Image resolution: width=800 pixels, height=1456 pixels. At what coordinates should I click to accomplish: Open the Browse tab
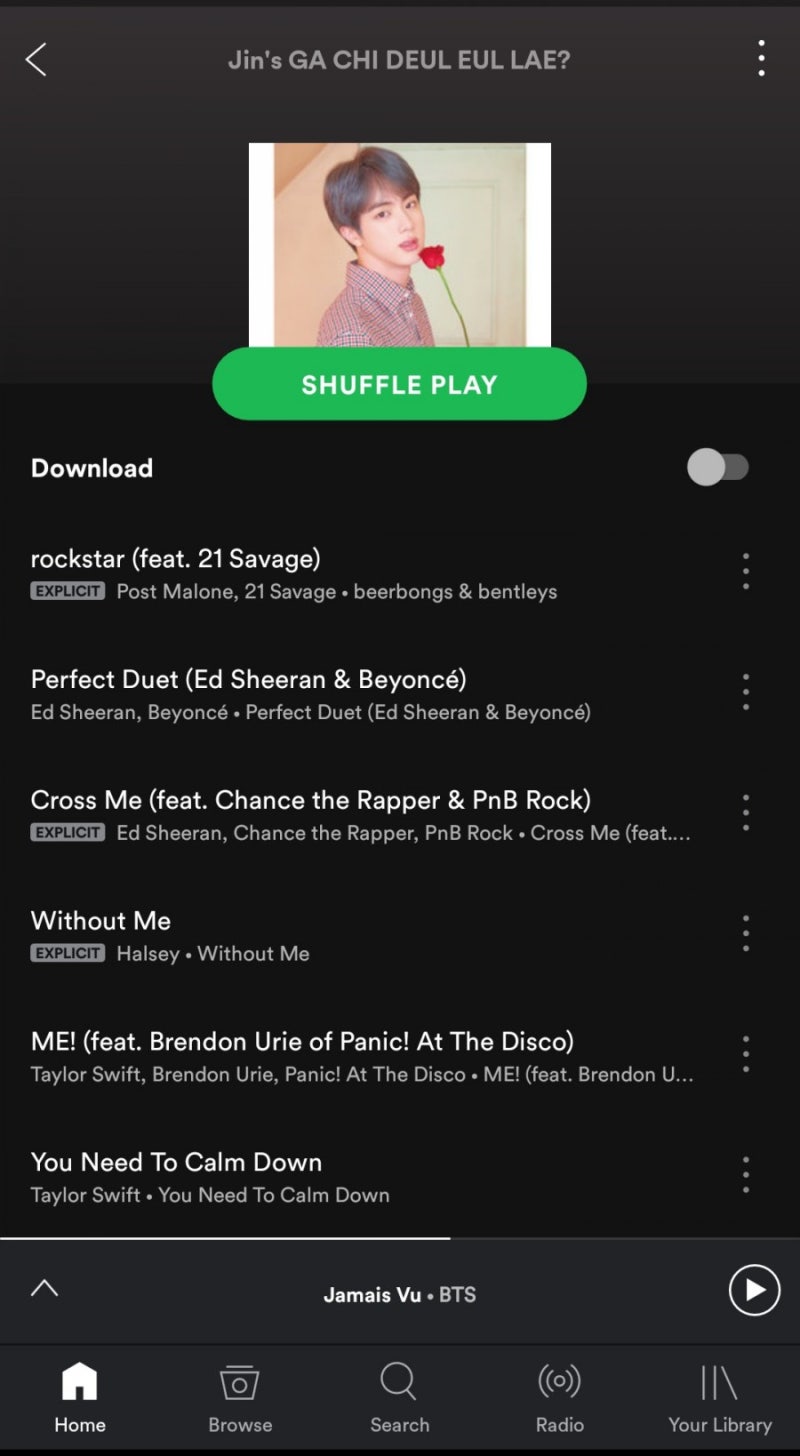click(x=240, y=1398)
